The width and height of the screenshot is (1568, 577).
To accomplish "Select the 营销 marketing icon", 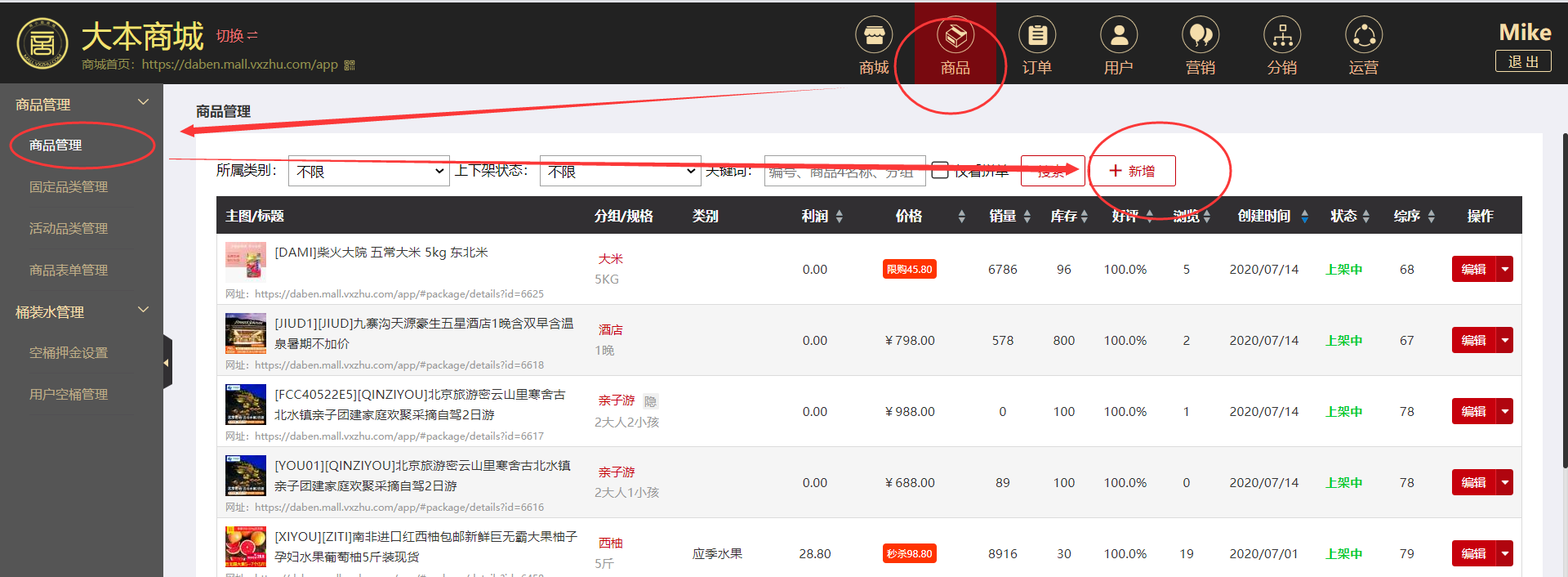I will point(1200,37).
